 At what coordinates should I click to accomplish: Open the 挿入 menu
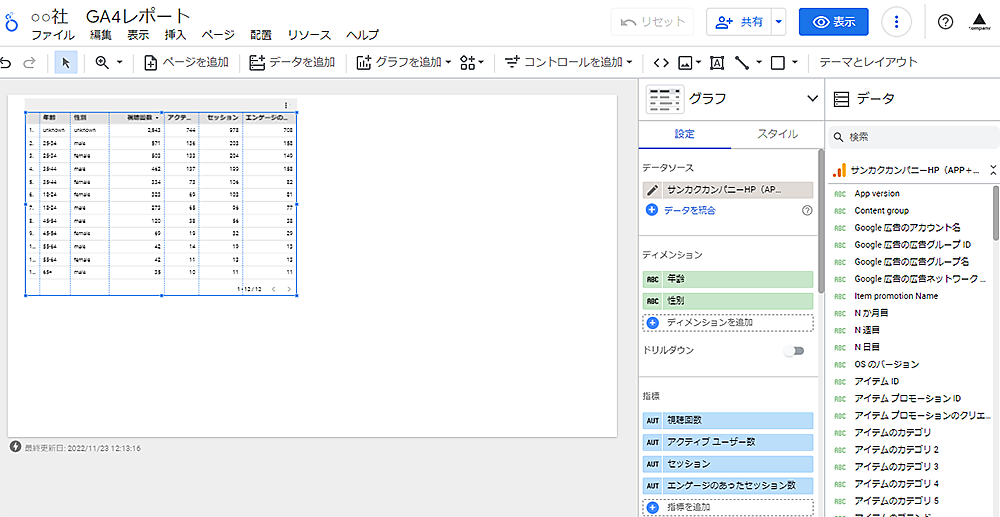click(175, 35)
